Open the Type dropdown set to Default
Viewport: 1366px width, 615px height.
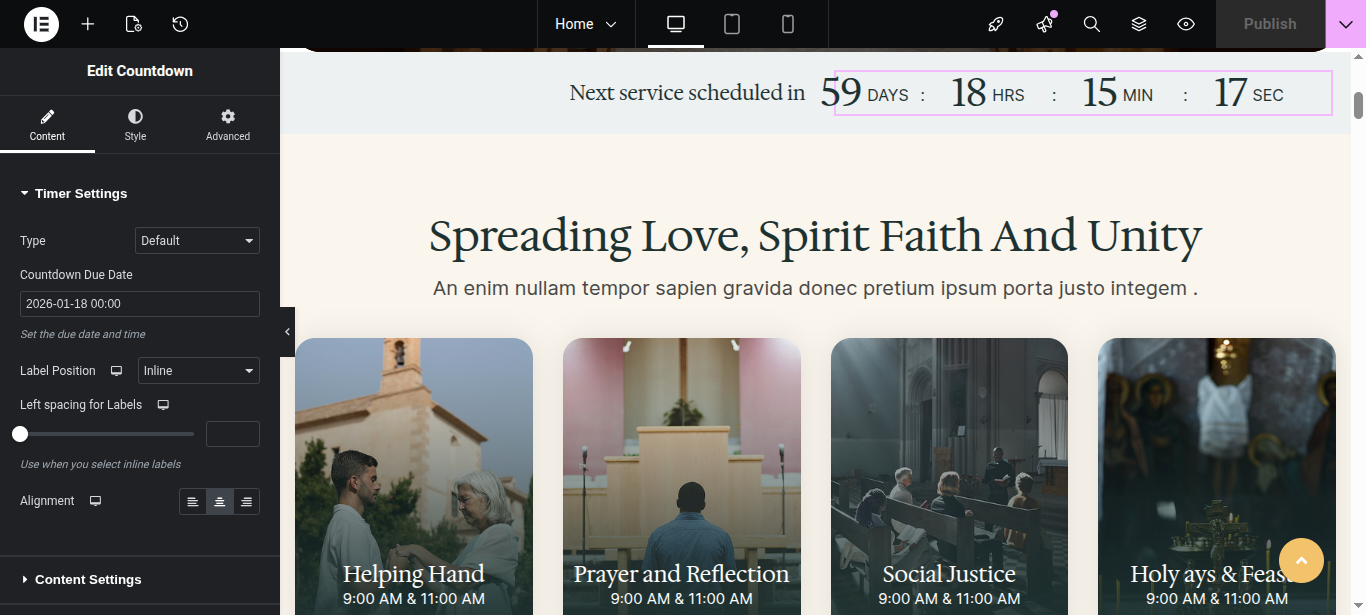pos(197,241)
